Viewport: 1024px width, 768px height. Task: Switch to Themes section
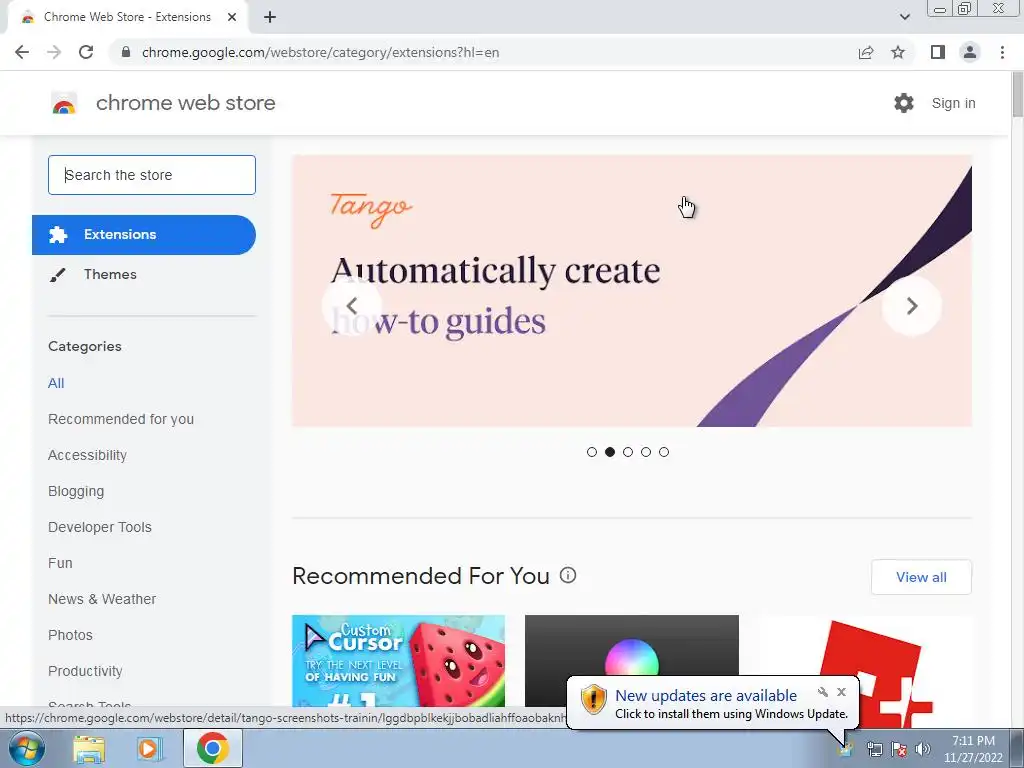pos(110,274)
